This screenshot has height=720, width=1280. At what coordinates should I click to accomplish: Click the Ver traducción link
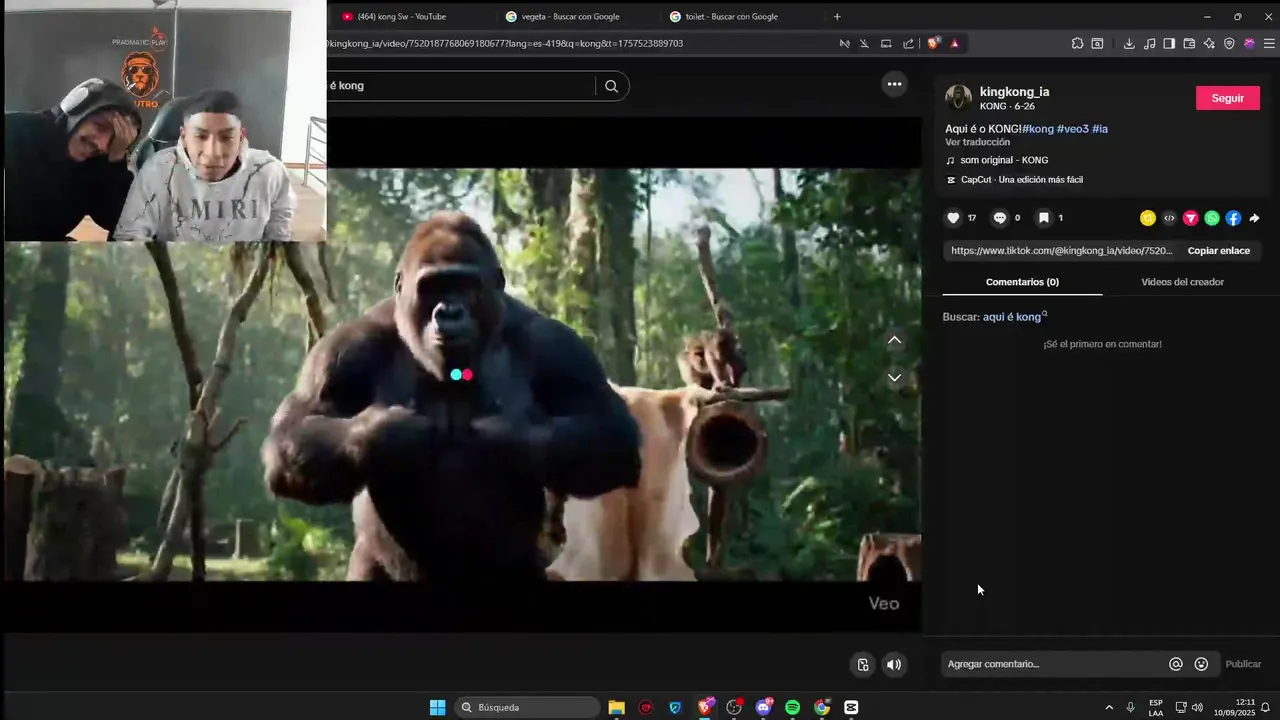pos(978,142)
